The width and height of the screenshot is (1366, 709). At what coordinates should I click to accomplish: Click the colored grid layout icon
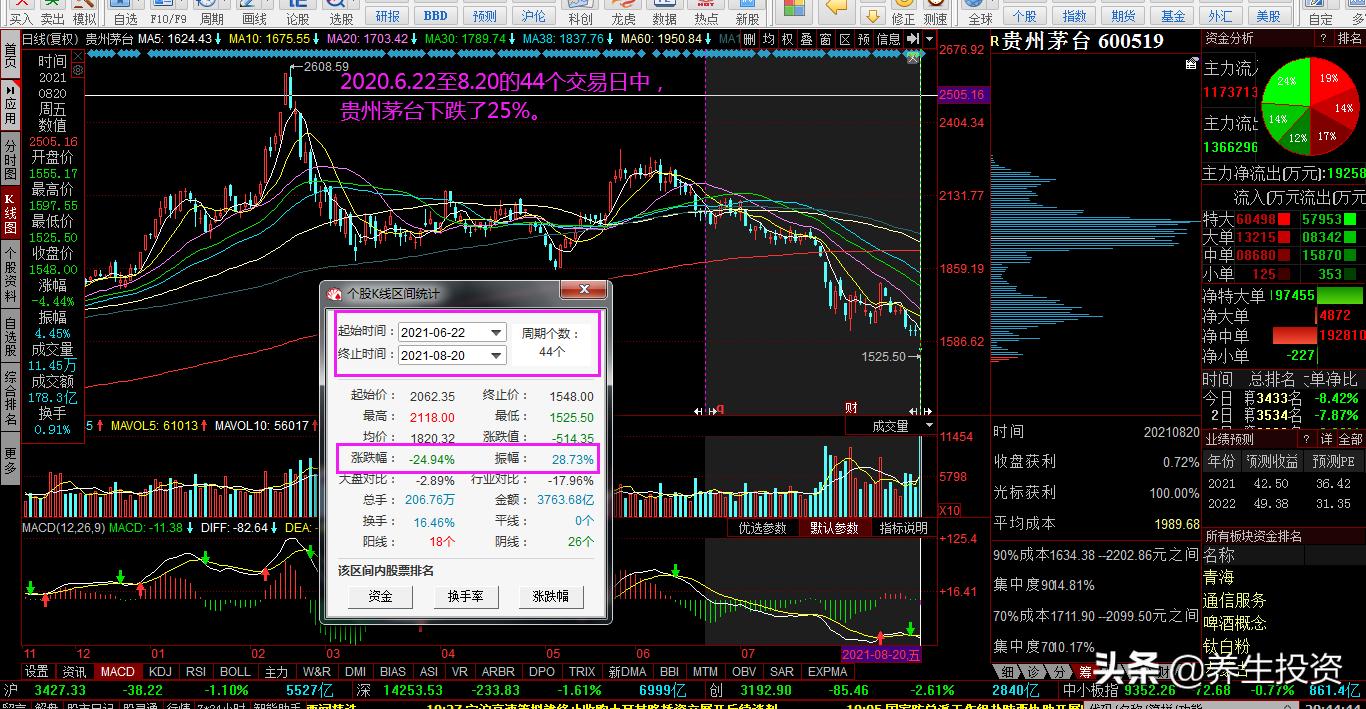(794, 8)
